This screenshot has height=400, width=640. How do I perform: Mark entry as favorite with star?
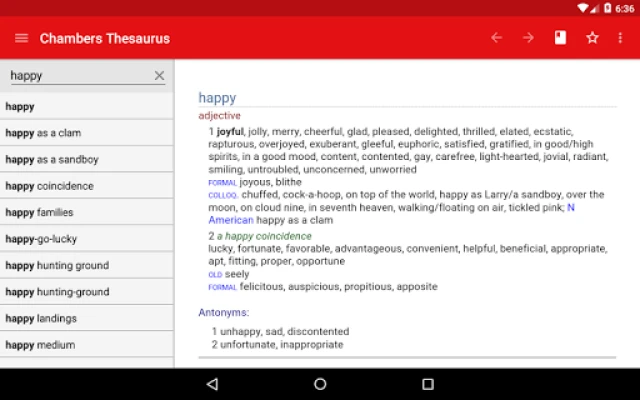[x=592, y=38]
